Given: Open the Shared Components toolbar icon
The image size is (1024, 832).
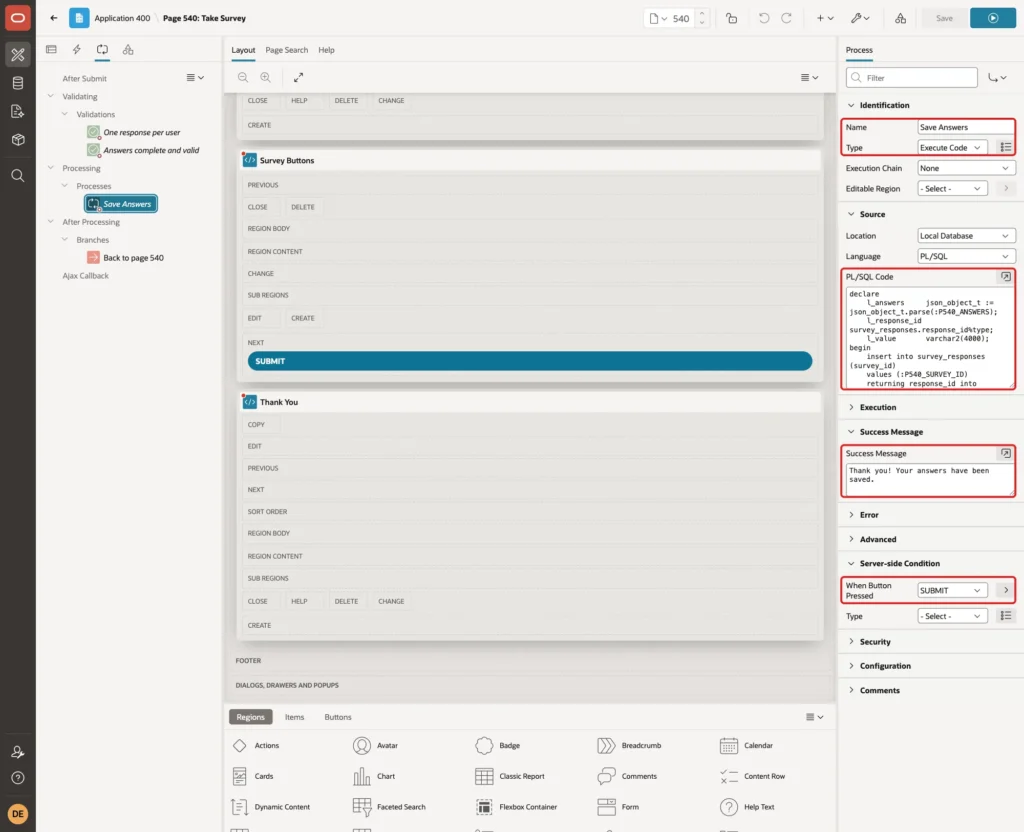Looking at the screenshot, I should [900, 18].
